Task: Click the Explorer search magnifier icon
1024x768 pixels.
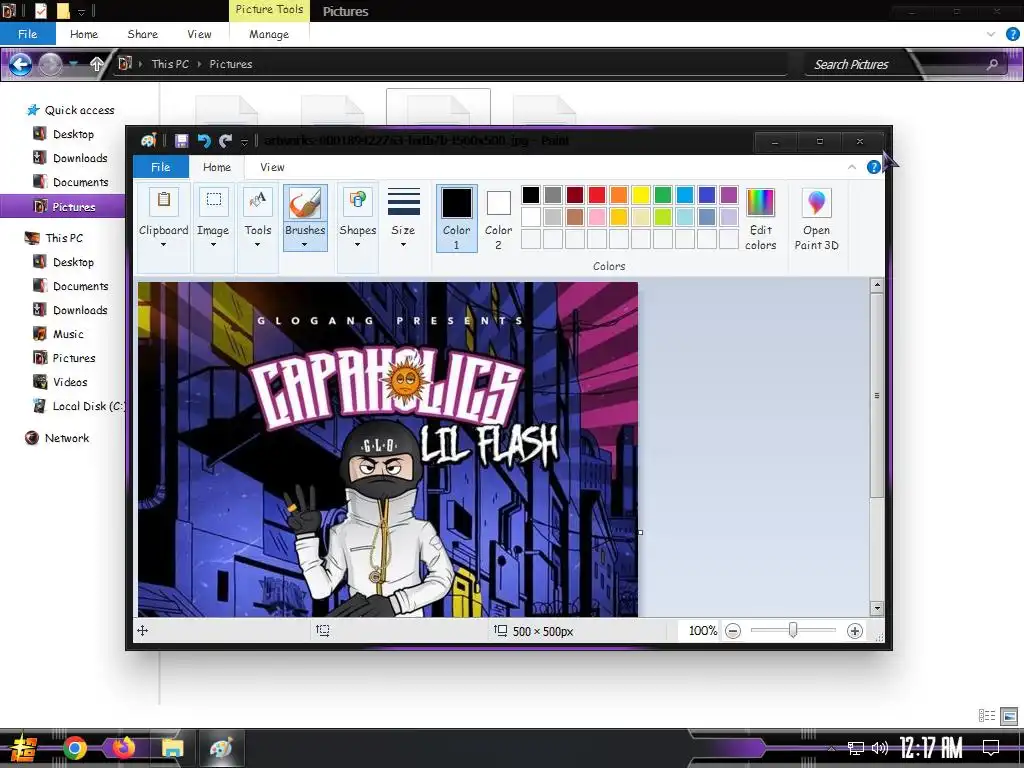Action: [x=992, y=64]
